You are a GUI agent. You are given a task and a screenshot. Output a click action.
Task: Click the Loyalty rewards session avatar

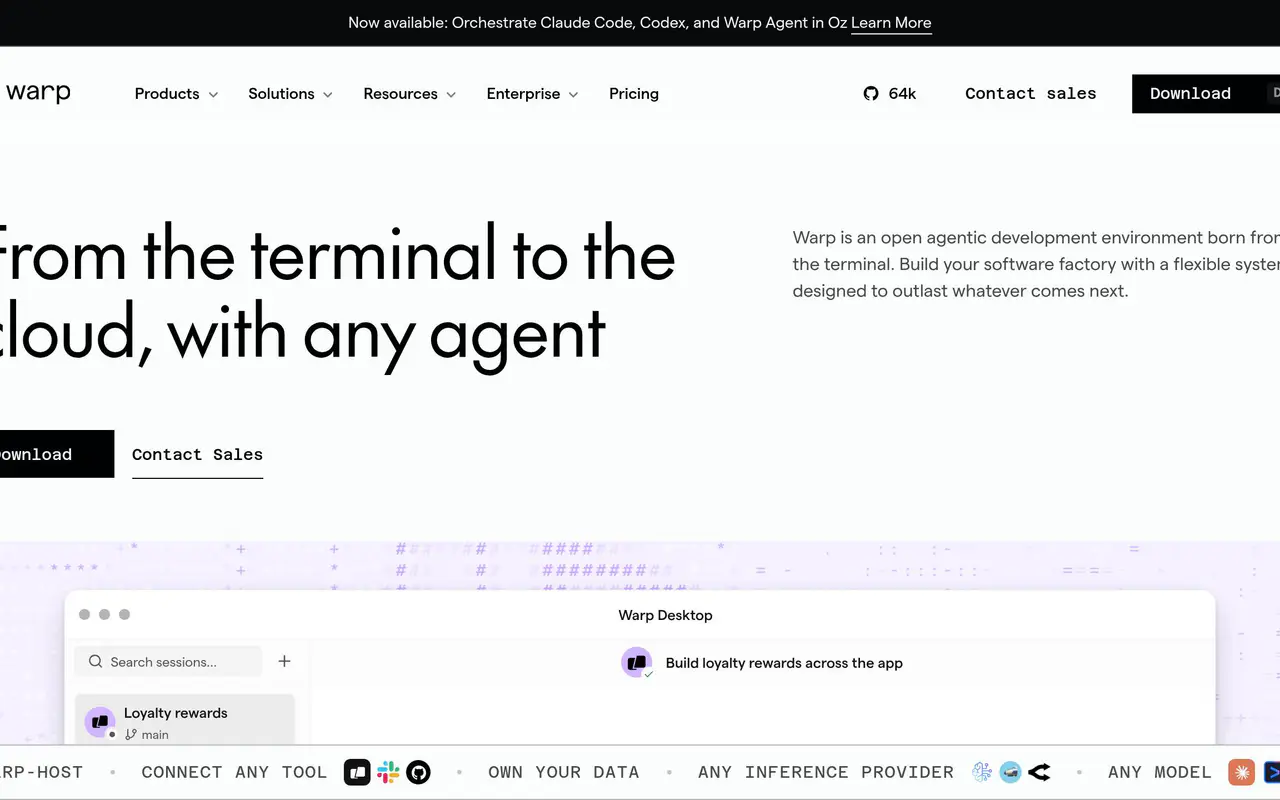click(x=100, y=721)
